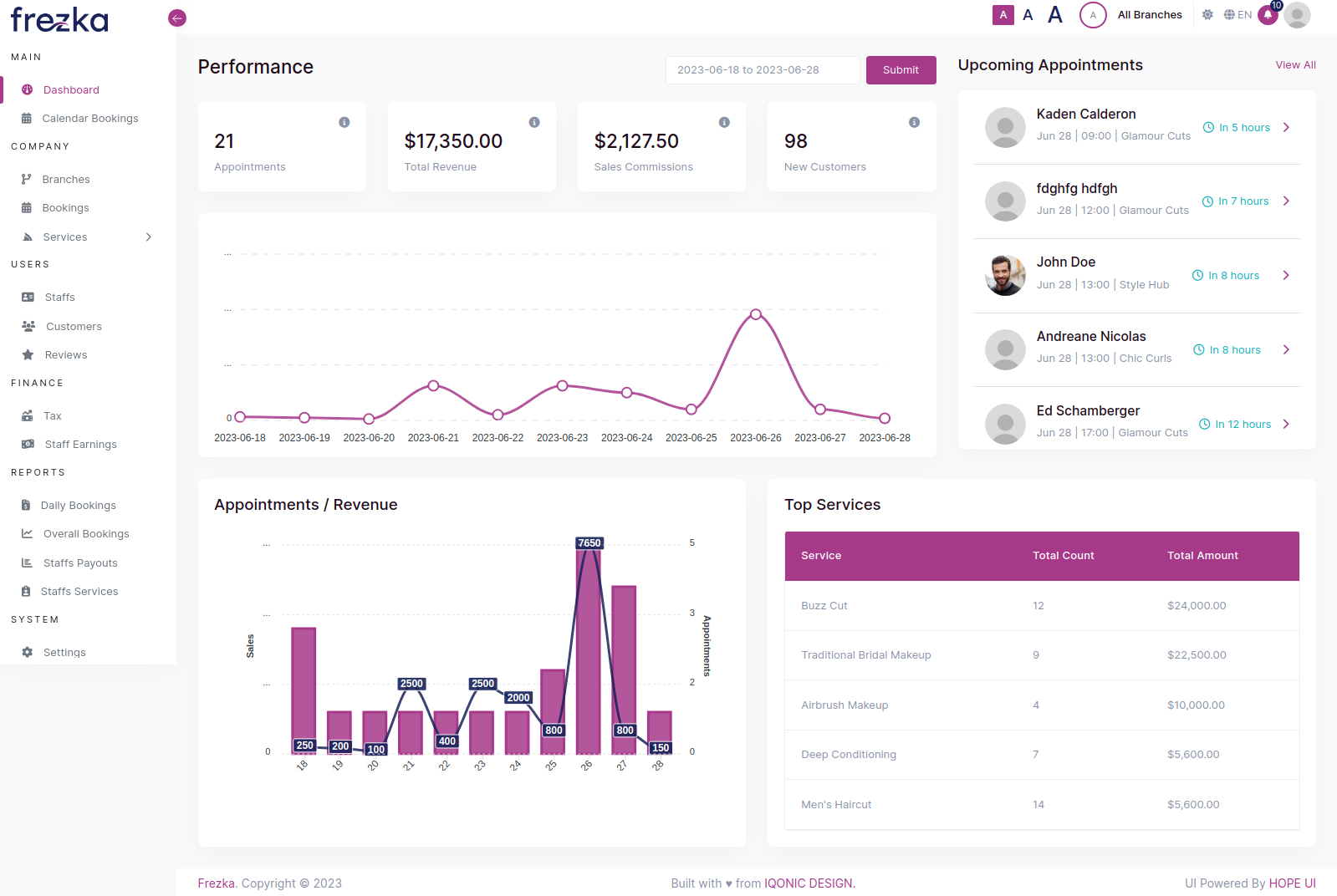Open the HOPE UI footer link

tap(1292, 883)
